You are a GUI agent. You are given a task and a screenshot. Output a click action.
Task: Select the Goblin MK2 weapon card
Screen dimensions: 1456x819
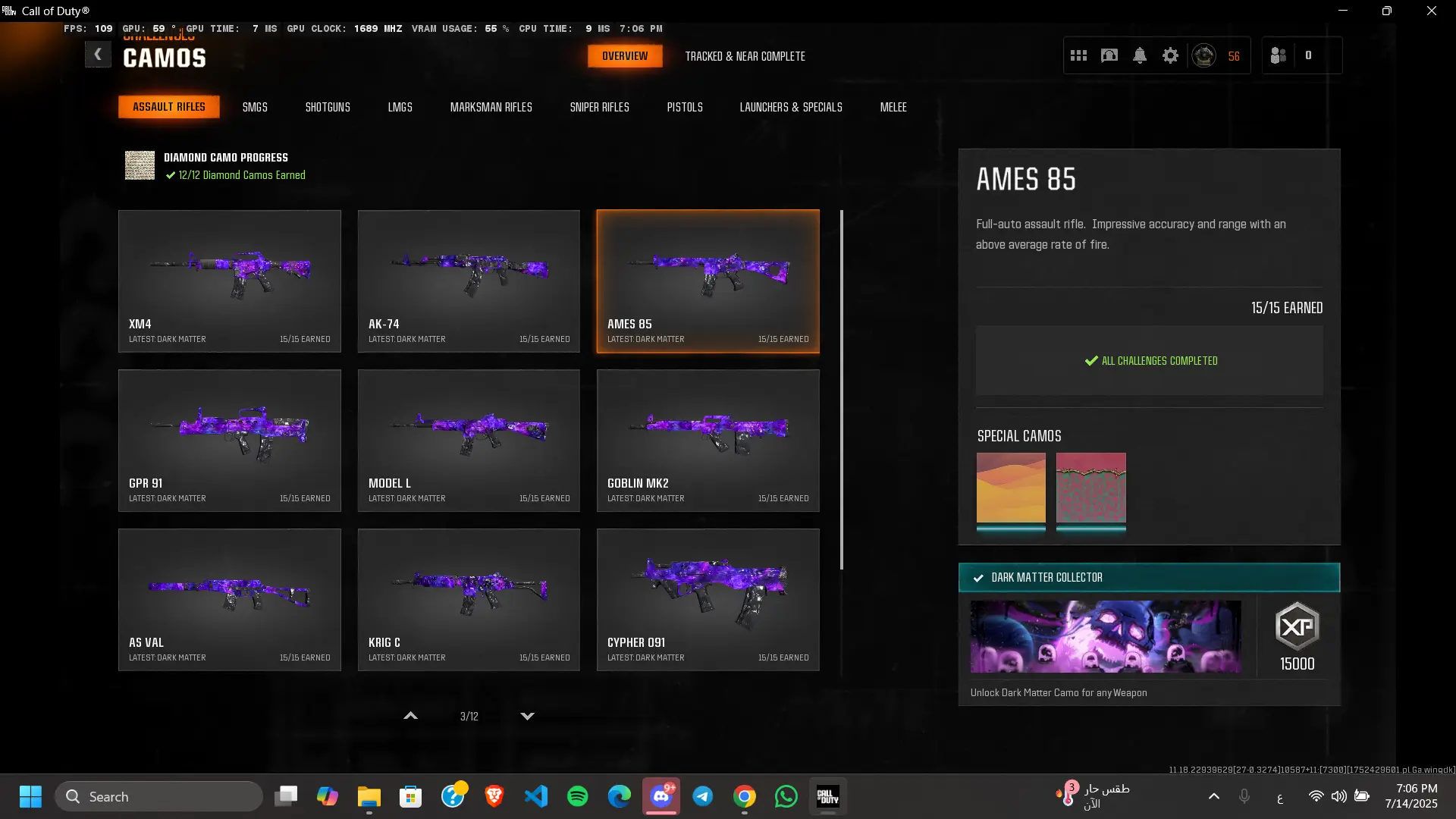tap(708, 440)
